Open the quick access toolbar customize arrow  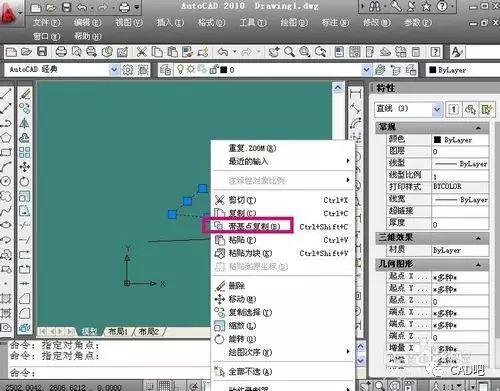137,7
